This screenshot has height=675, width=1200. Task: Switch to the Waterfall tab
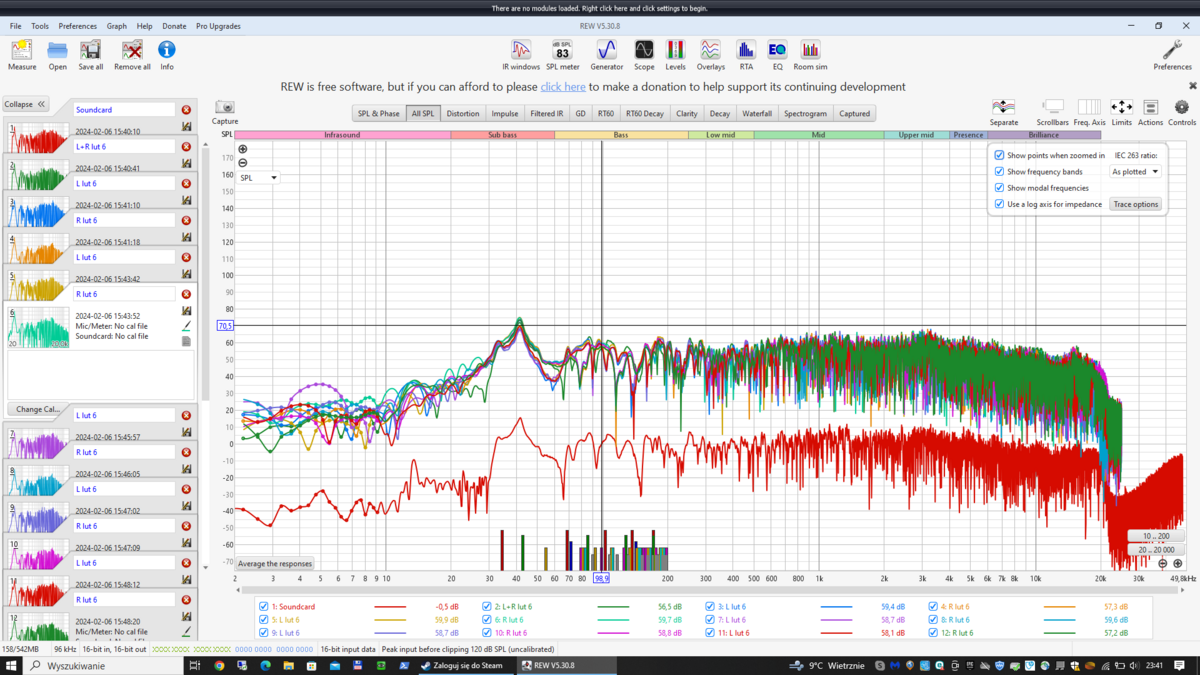(x=757, y=114)
